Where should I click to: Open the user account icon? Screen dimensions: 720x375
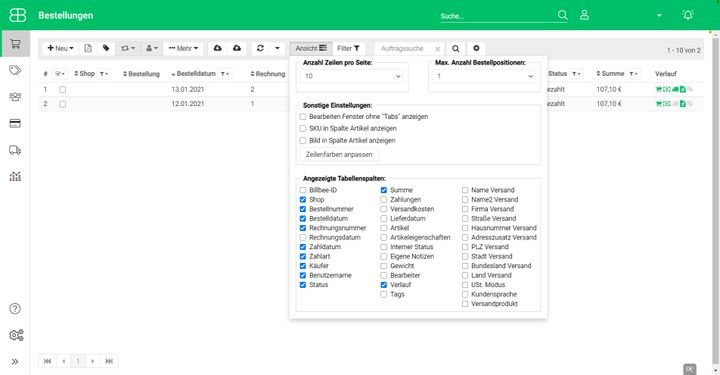click(x=584, y=15)
